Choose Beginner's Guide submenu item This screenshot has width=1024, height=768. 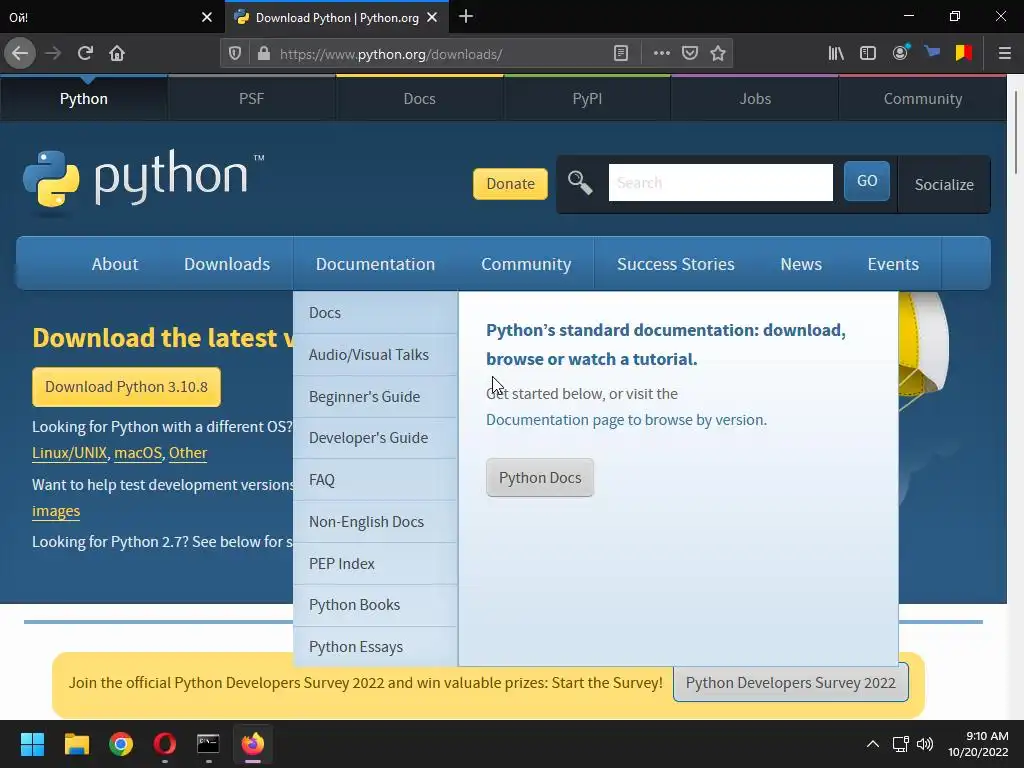[x=376, y=396]
